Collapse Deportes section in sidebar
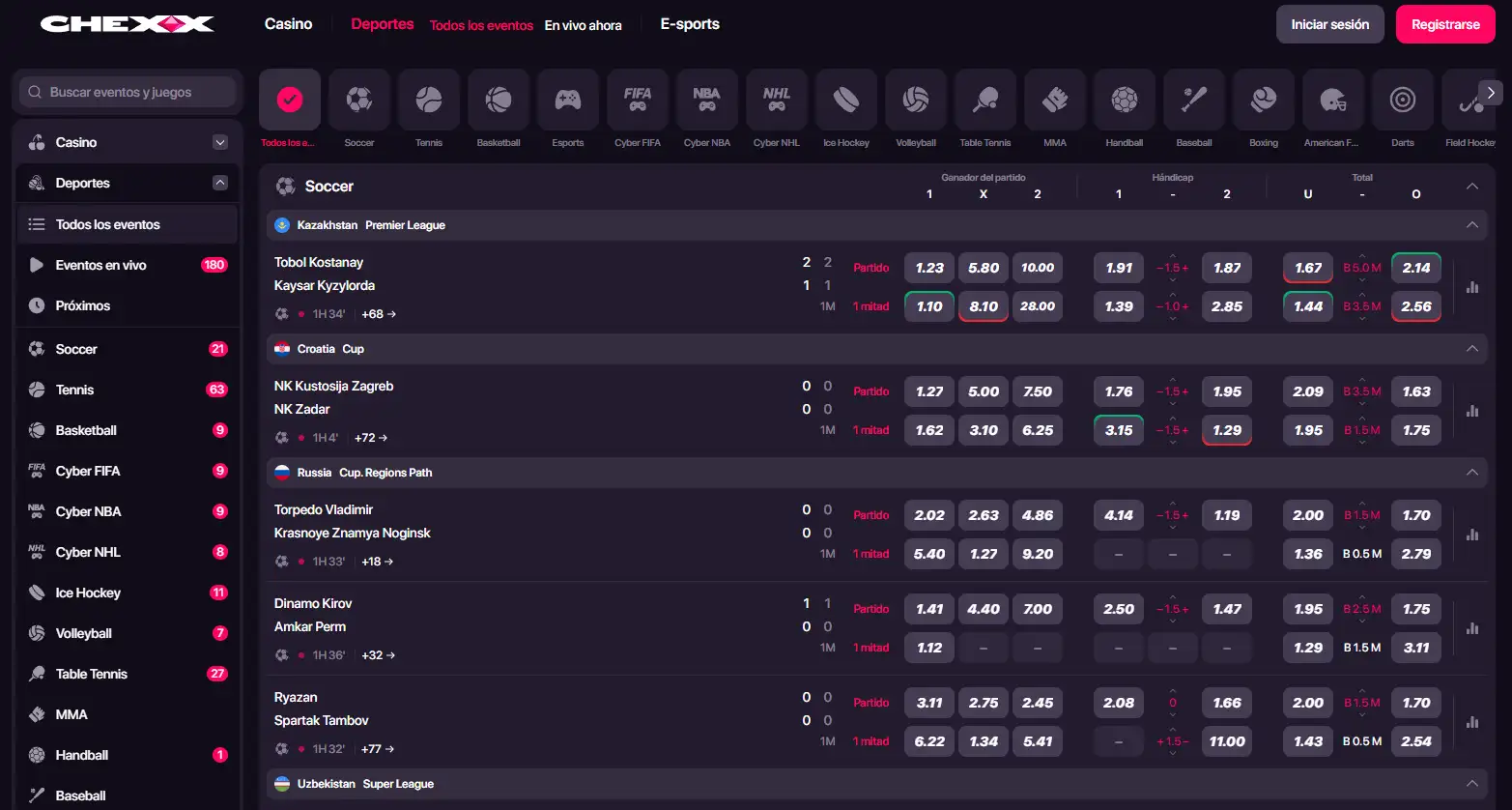Viewport: 1512px width, 810px height. click(x=220, y=183)
